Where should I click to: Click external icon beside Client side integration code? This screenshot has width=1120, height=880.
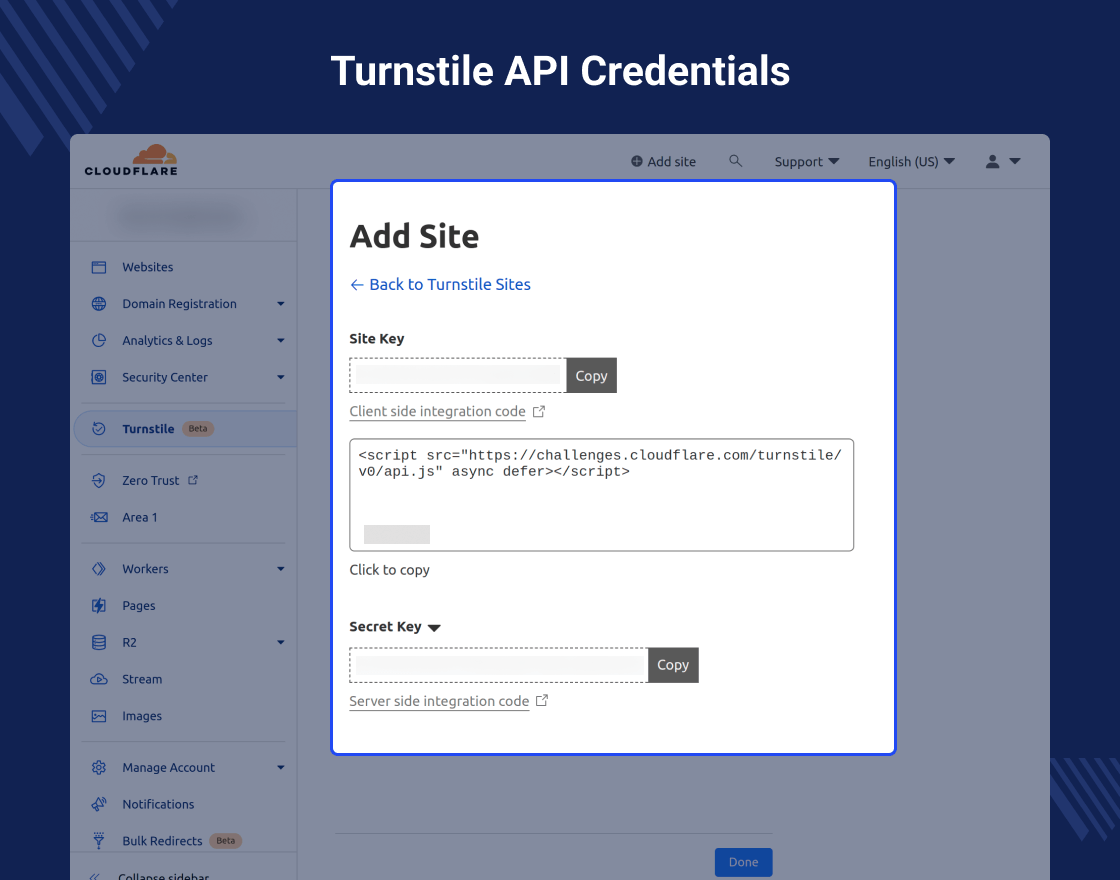[x=539, y=411]
